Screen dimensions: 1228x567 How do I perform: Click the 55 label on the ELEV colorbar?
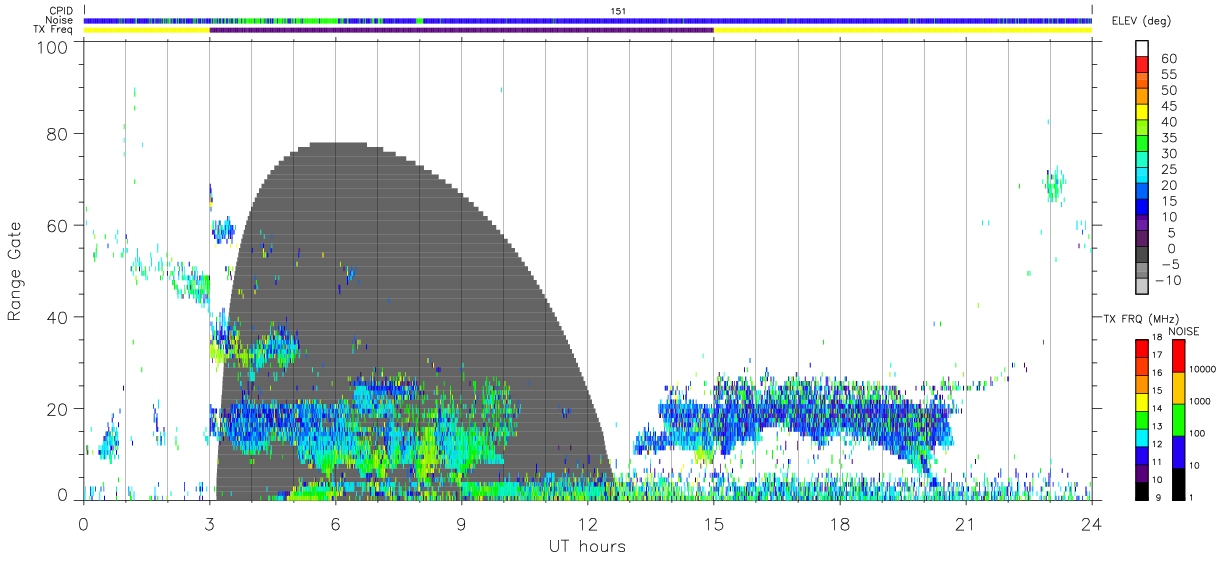[1167, 75]
